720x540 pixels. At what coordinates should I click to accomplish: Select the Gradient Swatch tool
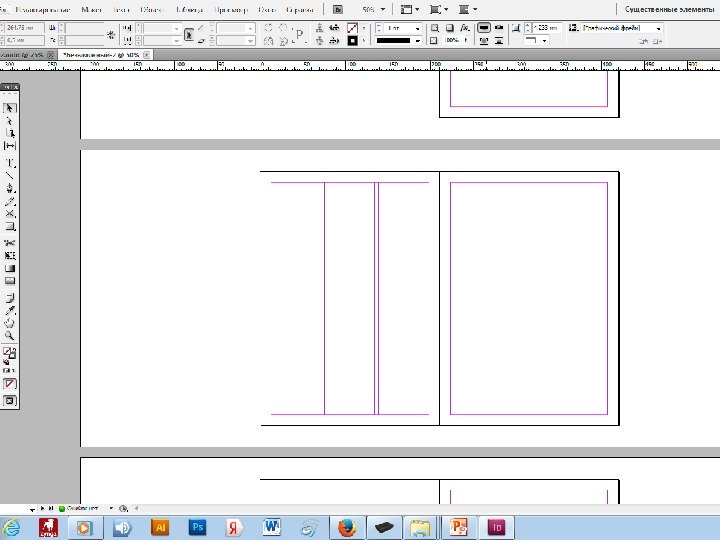pos(10,268)
